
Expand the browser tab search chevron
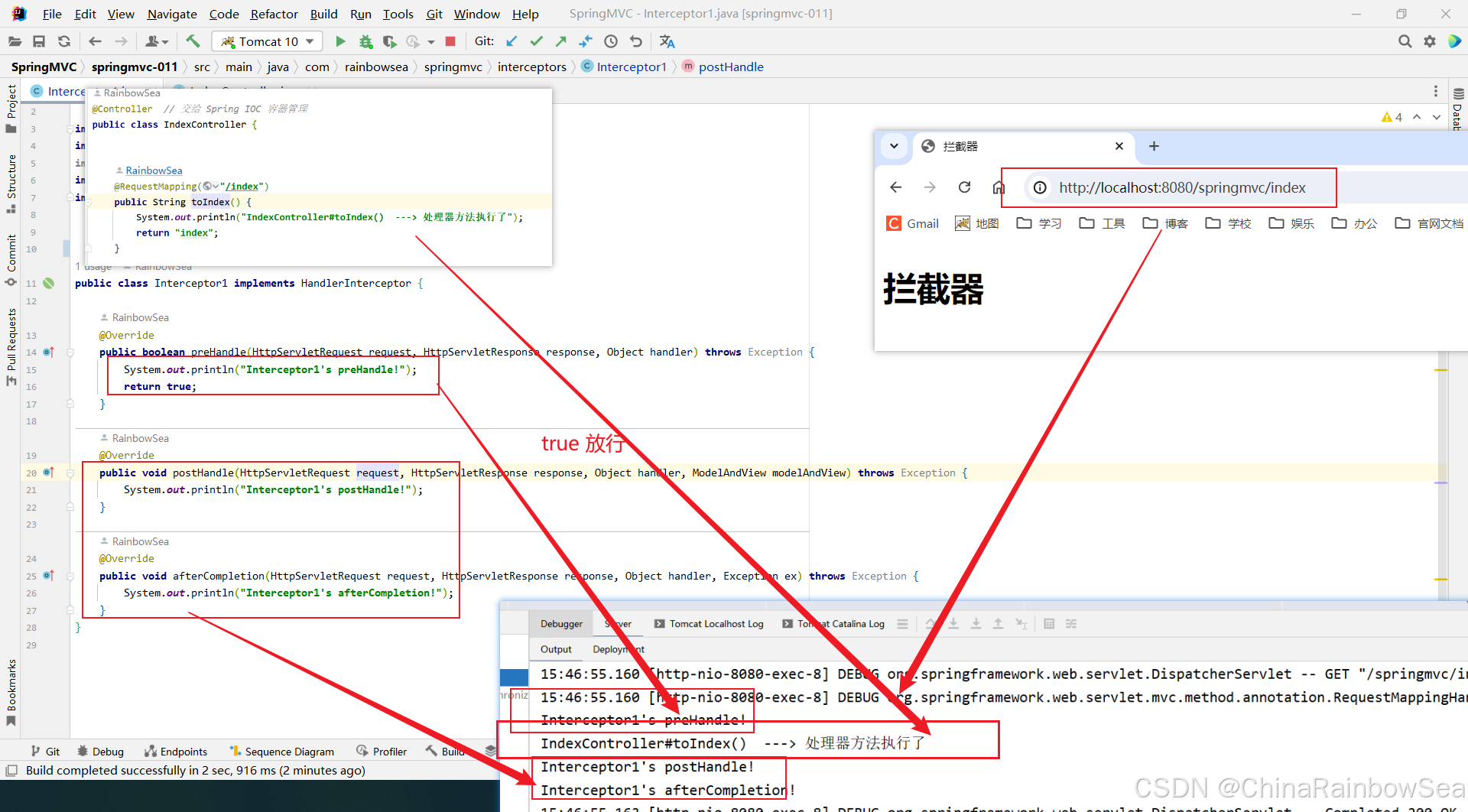[x=894, y=146]
